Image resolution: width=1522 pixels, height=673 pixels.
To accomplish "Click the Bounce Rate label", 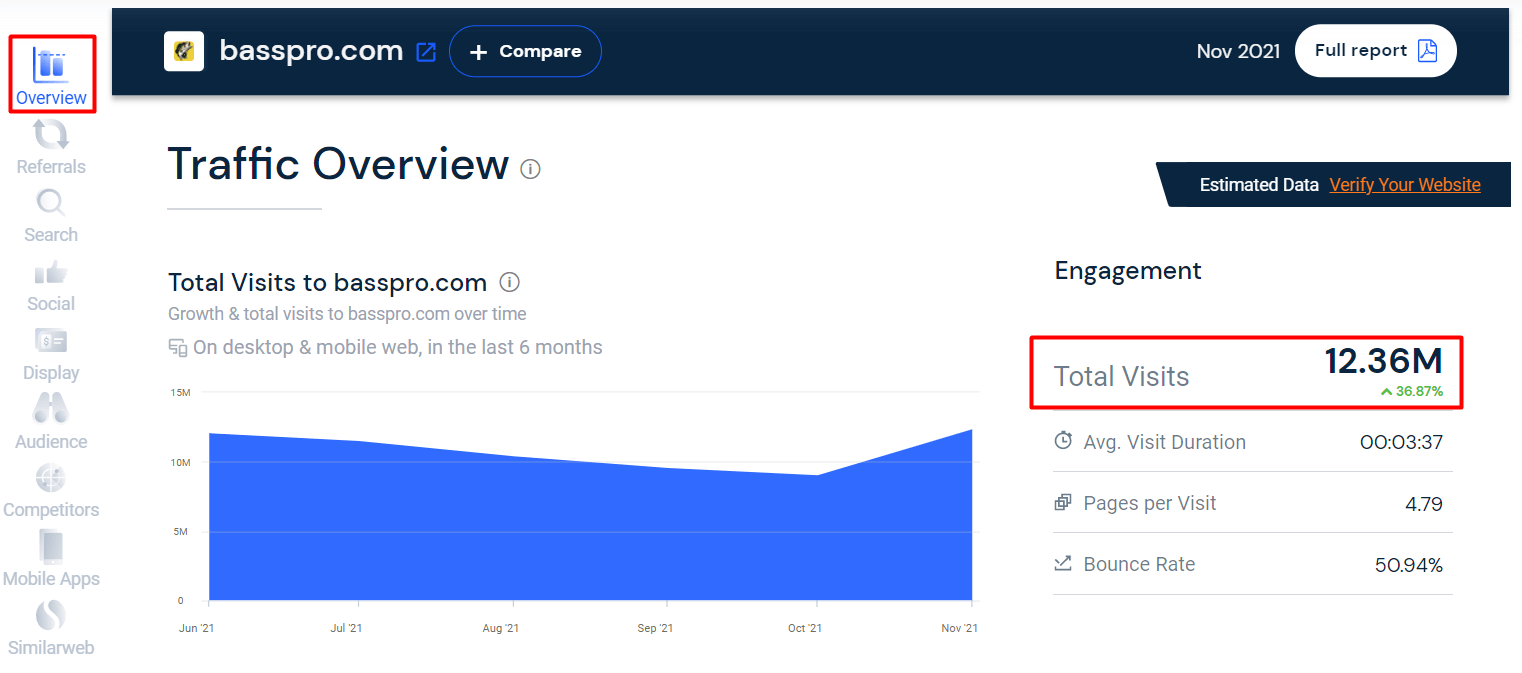I will 1139,564.
